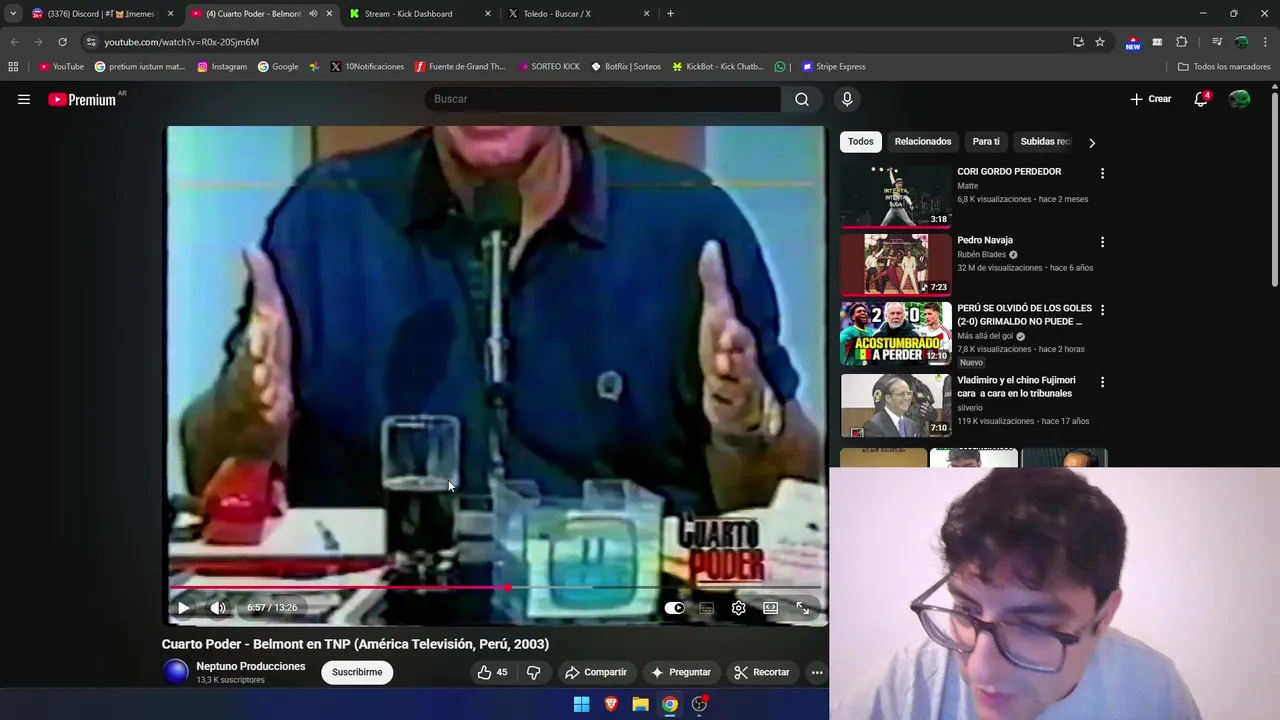1280x720 pixels.
Task: Go to YouTube Premium home logo
Action: [x=82, y=99]
